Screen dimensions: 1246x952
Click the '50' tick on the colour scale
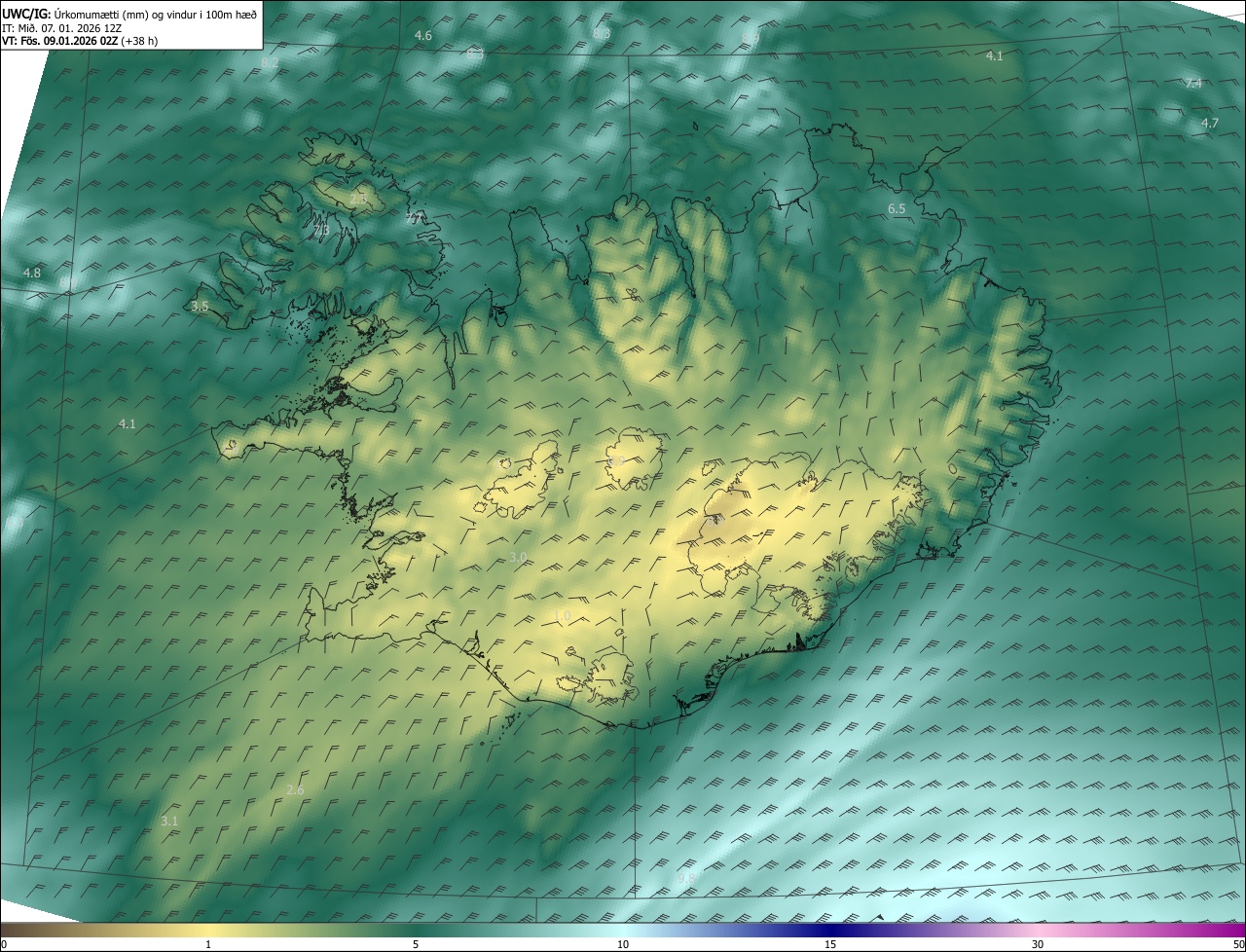[x=1238, y=944]
